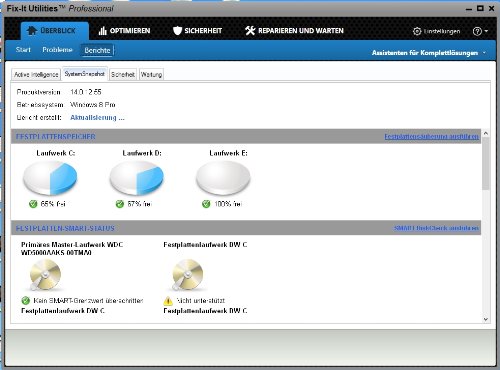The image size is (500, 370).
Task: Open the Sicherheit section
Action: point(197,31)
